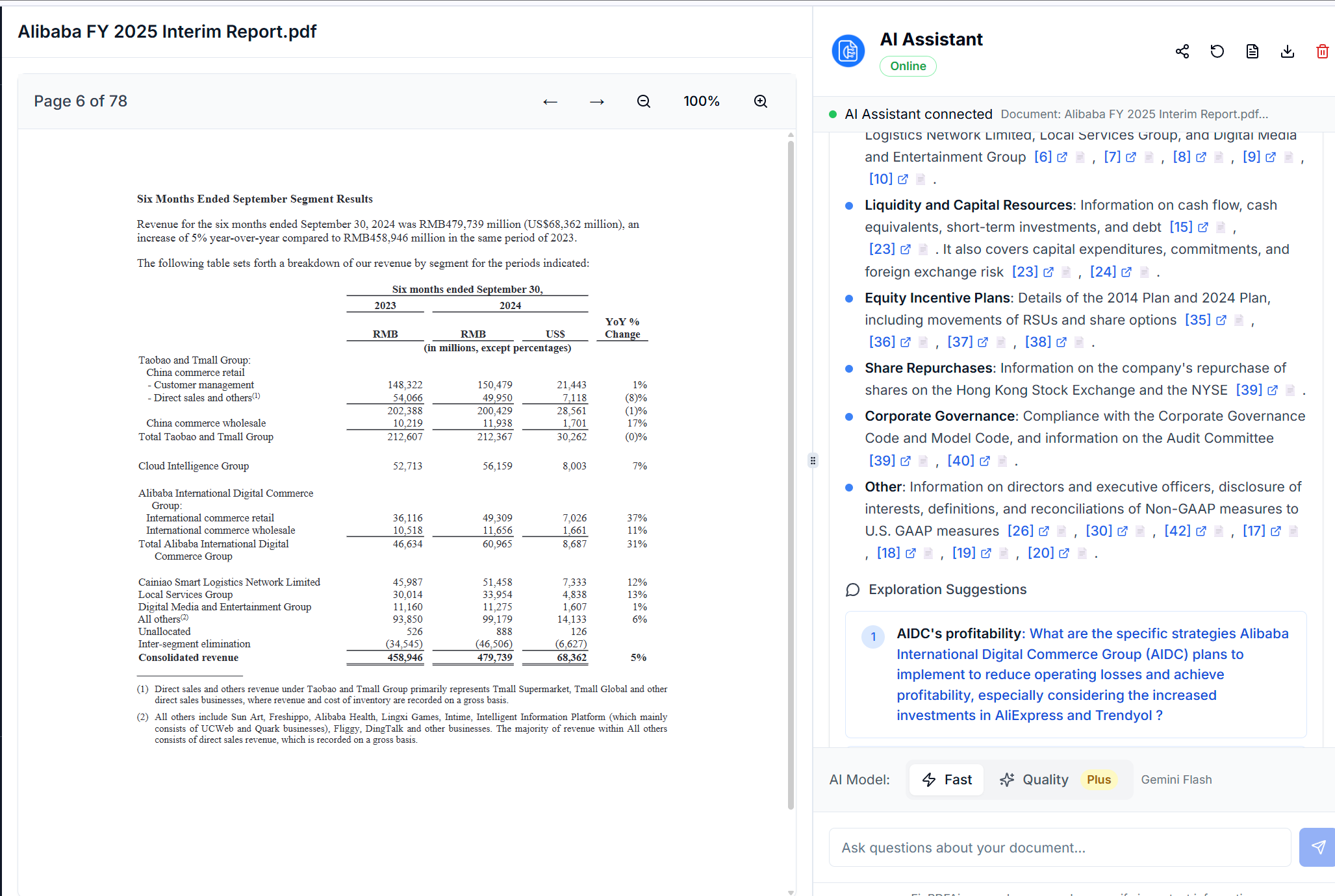
Task: Zoom in on the PDF document
Action: pos(761,101)
